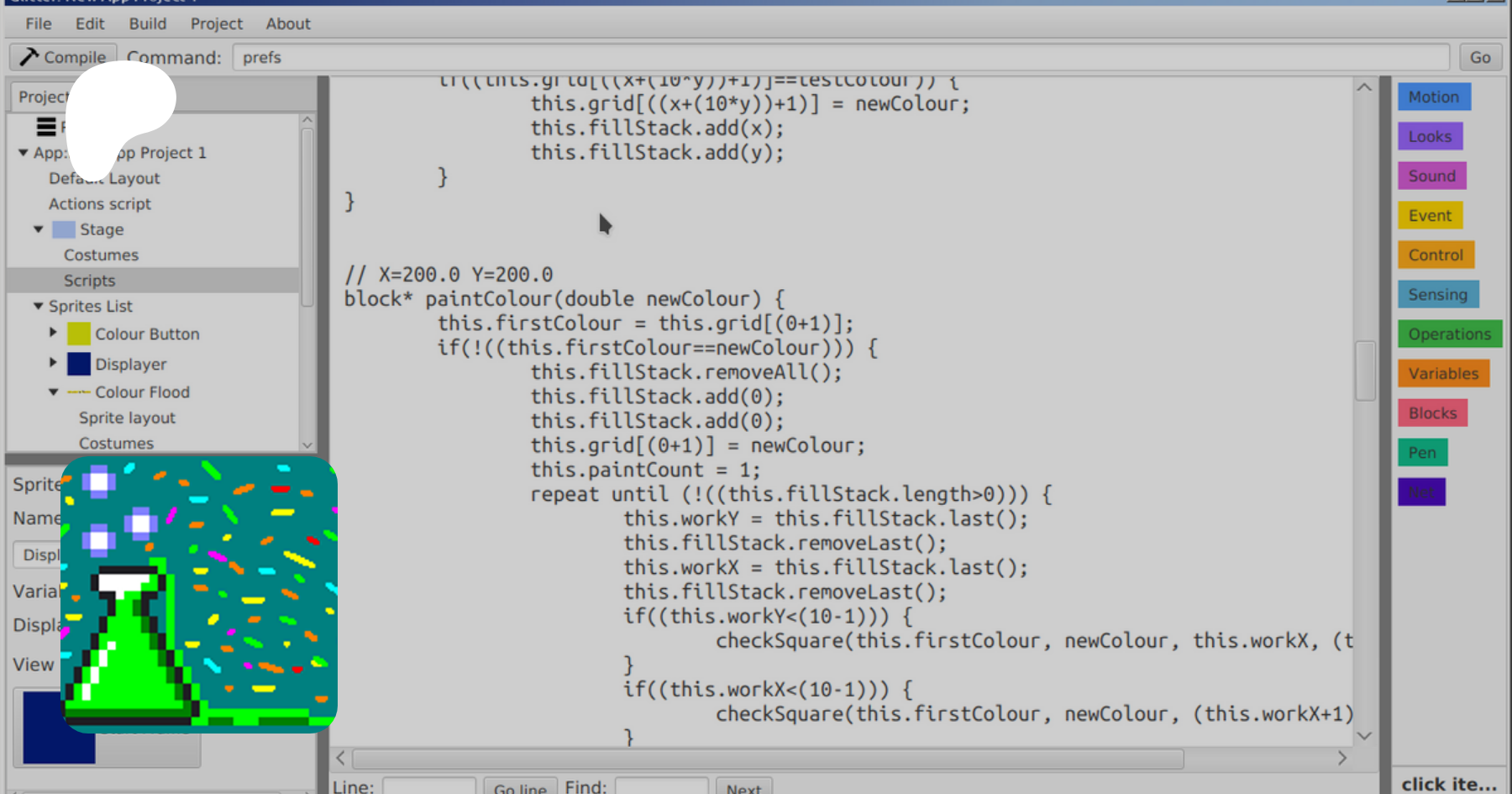Open the Build menu

147,24
